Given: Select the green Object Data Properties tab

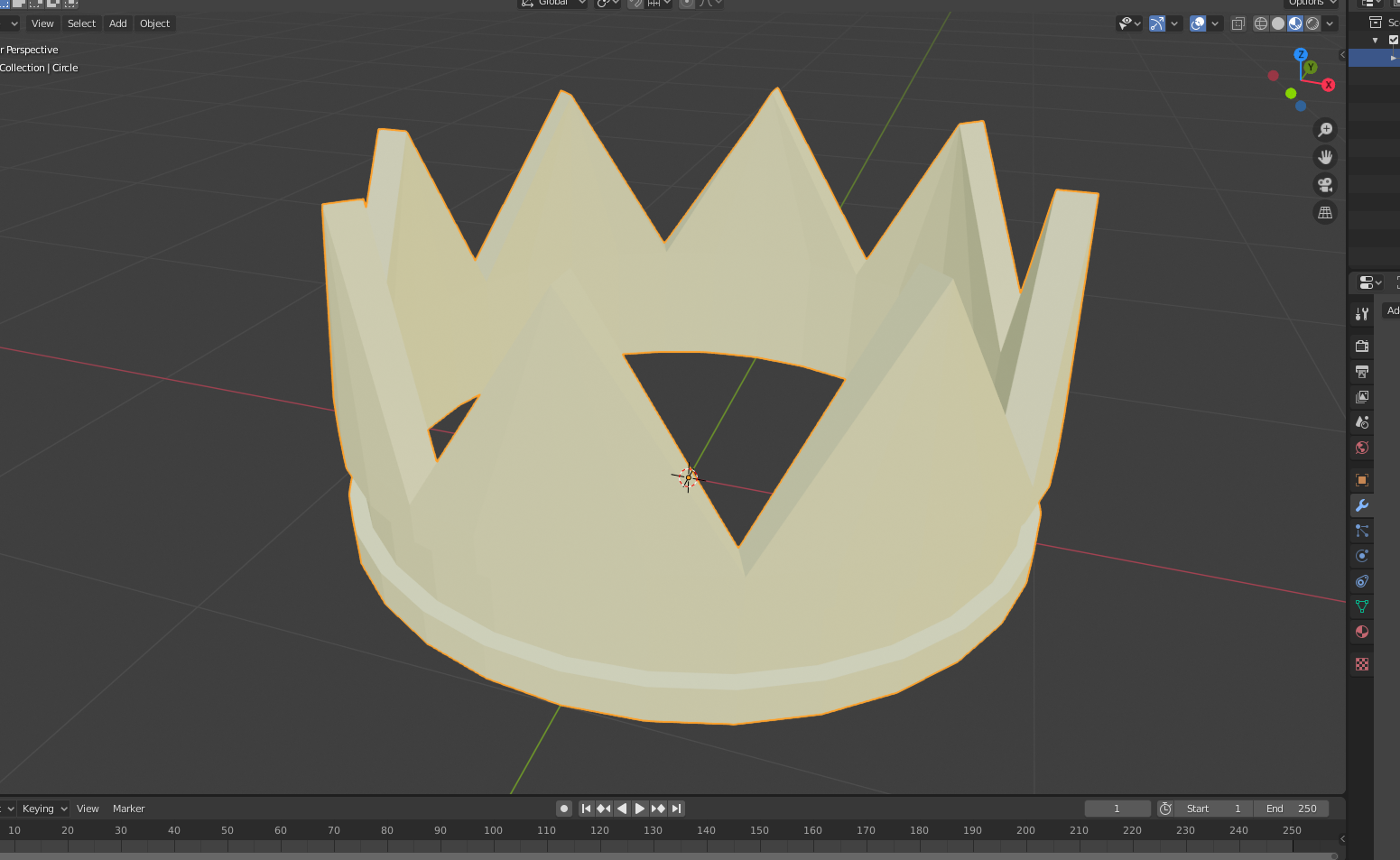Looking at the screenshot, I should [x=1361, y=606].
